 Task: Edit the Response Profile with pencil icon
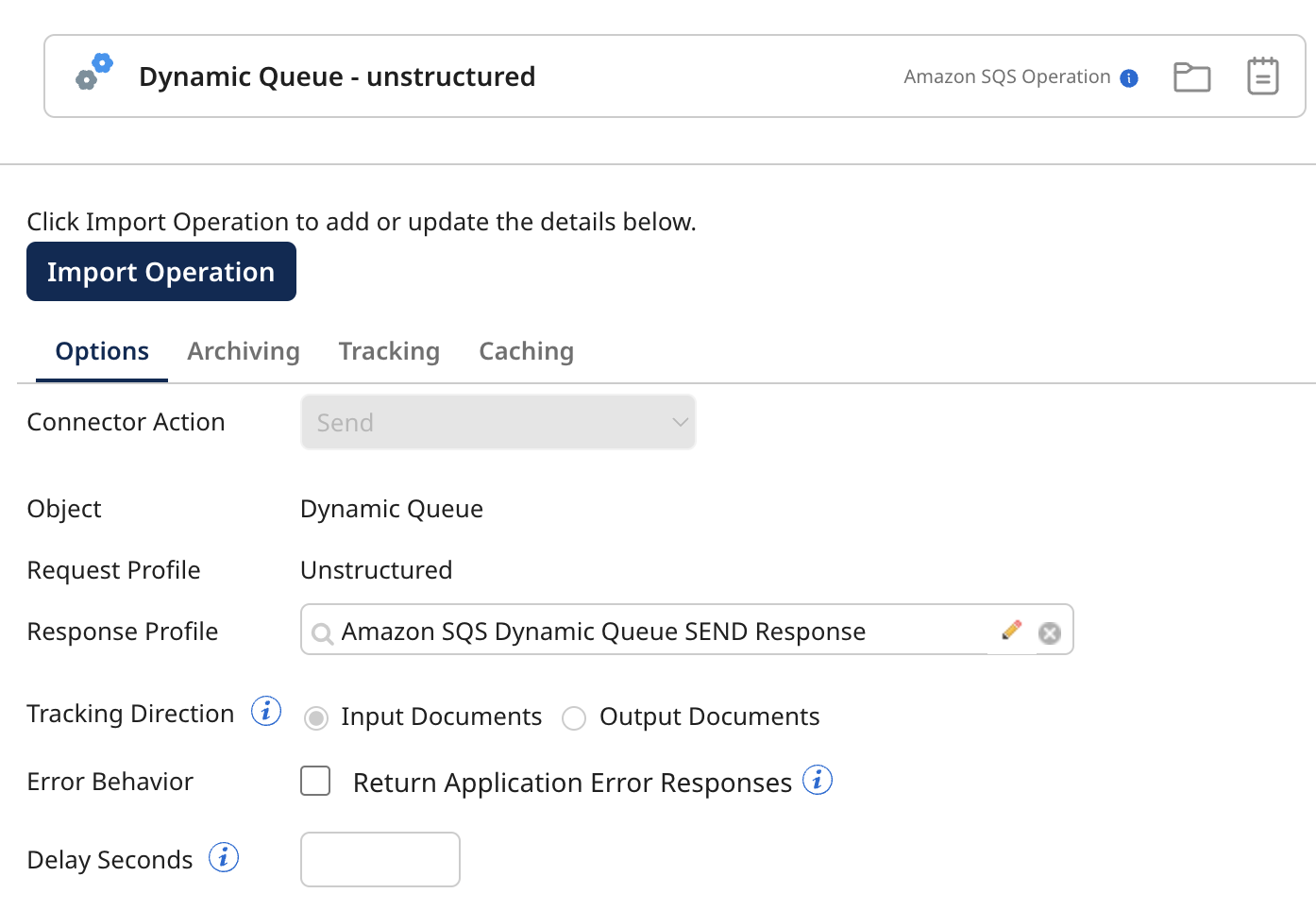coord(1010,630)
